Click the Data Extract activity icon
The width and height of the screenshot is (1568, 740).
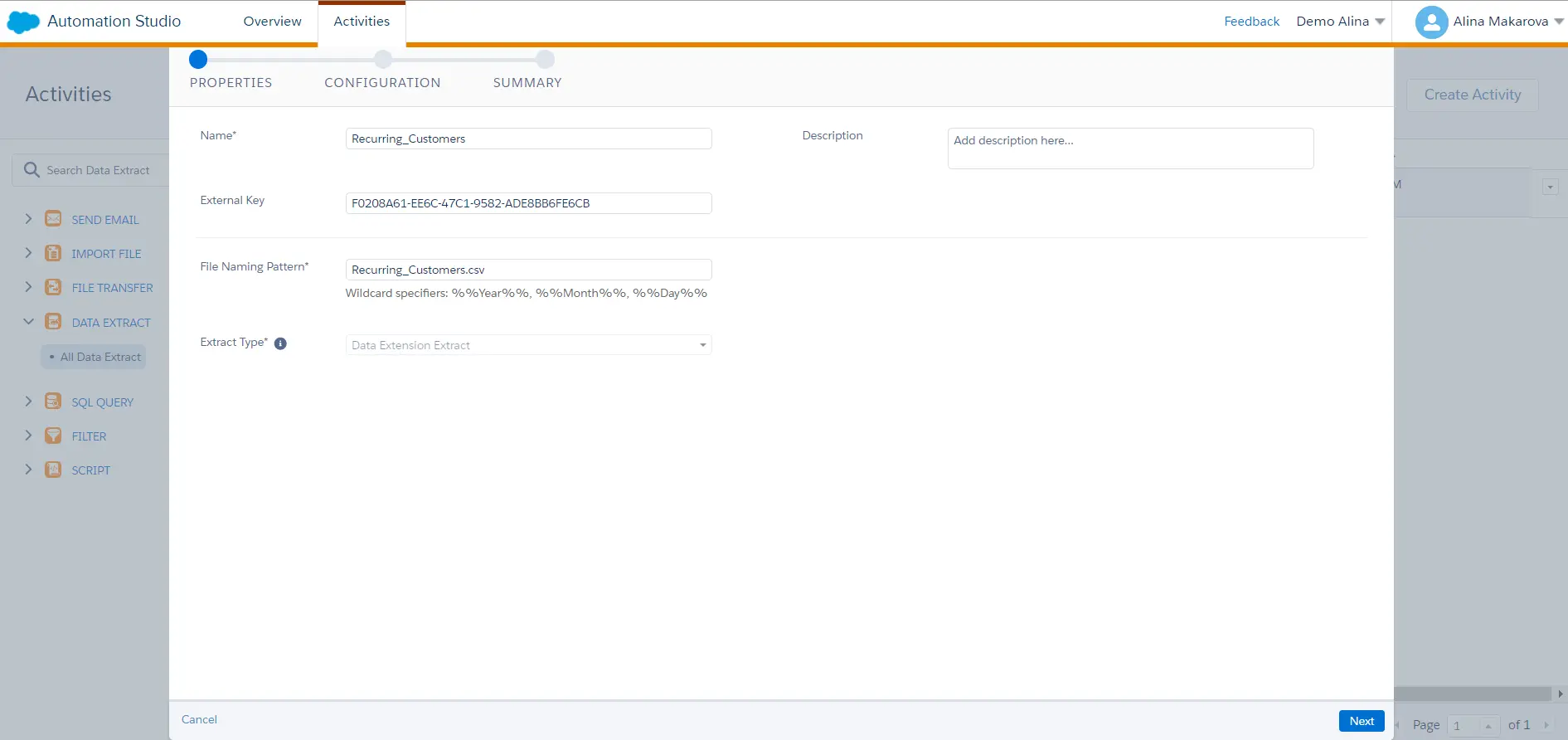(53, 322)
